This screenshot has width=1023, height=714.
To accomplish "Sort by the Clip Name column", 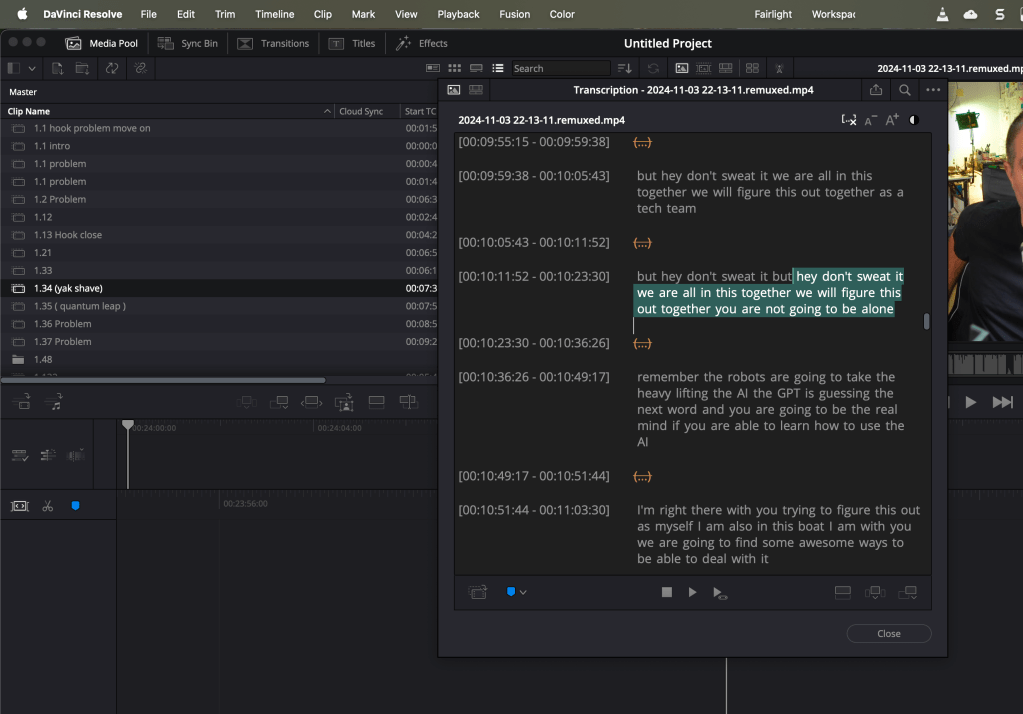I will pos(167,111).
